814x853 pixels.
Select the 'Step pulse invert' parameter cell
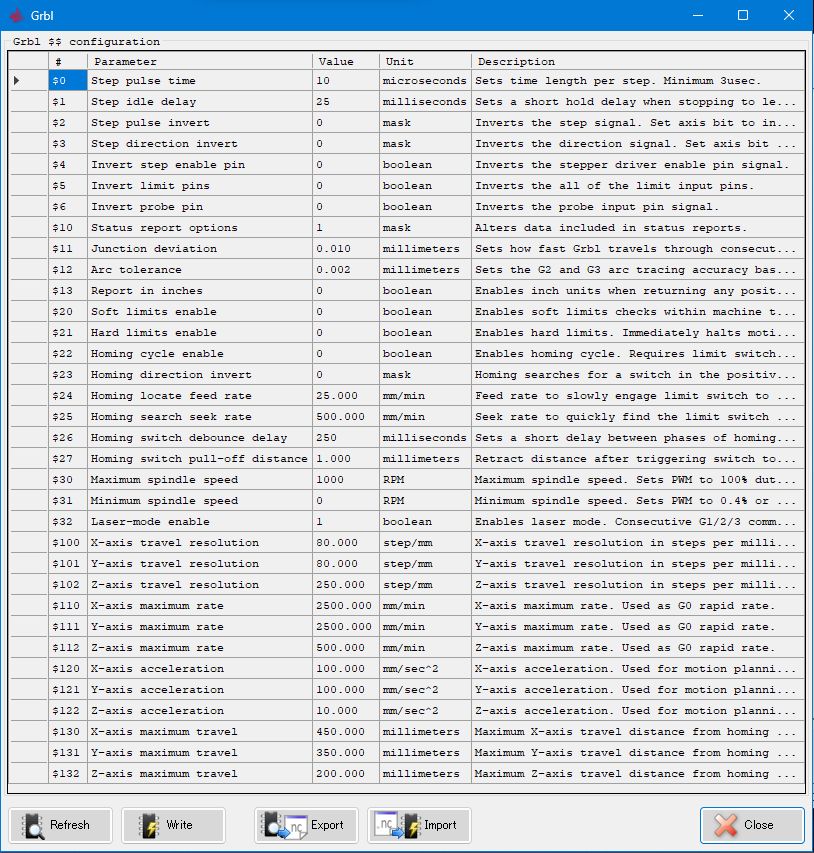click(x=200, y=122)
